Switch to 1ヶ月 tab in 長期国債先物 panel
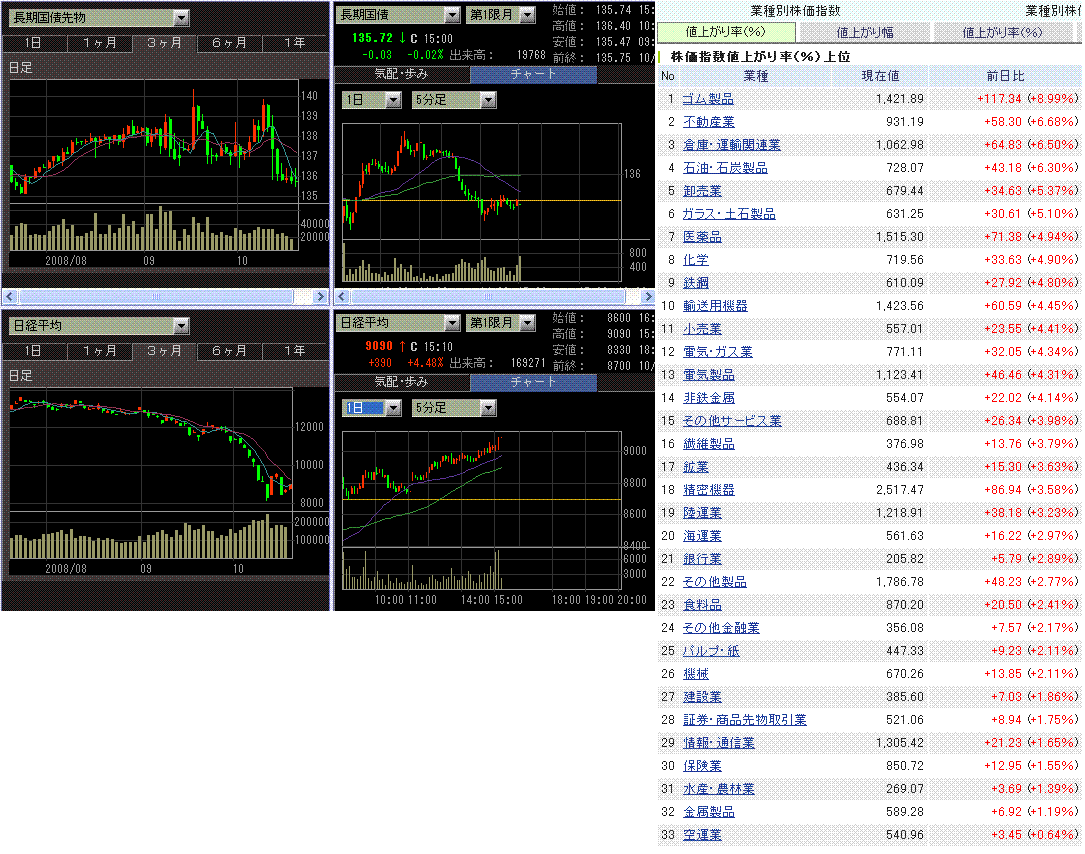The height and width of the screenshot is (854, 1085). coord(99,43)
